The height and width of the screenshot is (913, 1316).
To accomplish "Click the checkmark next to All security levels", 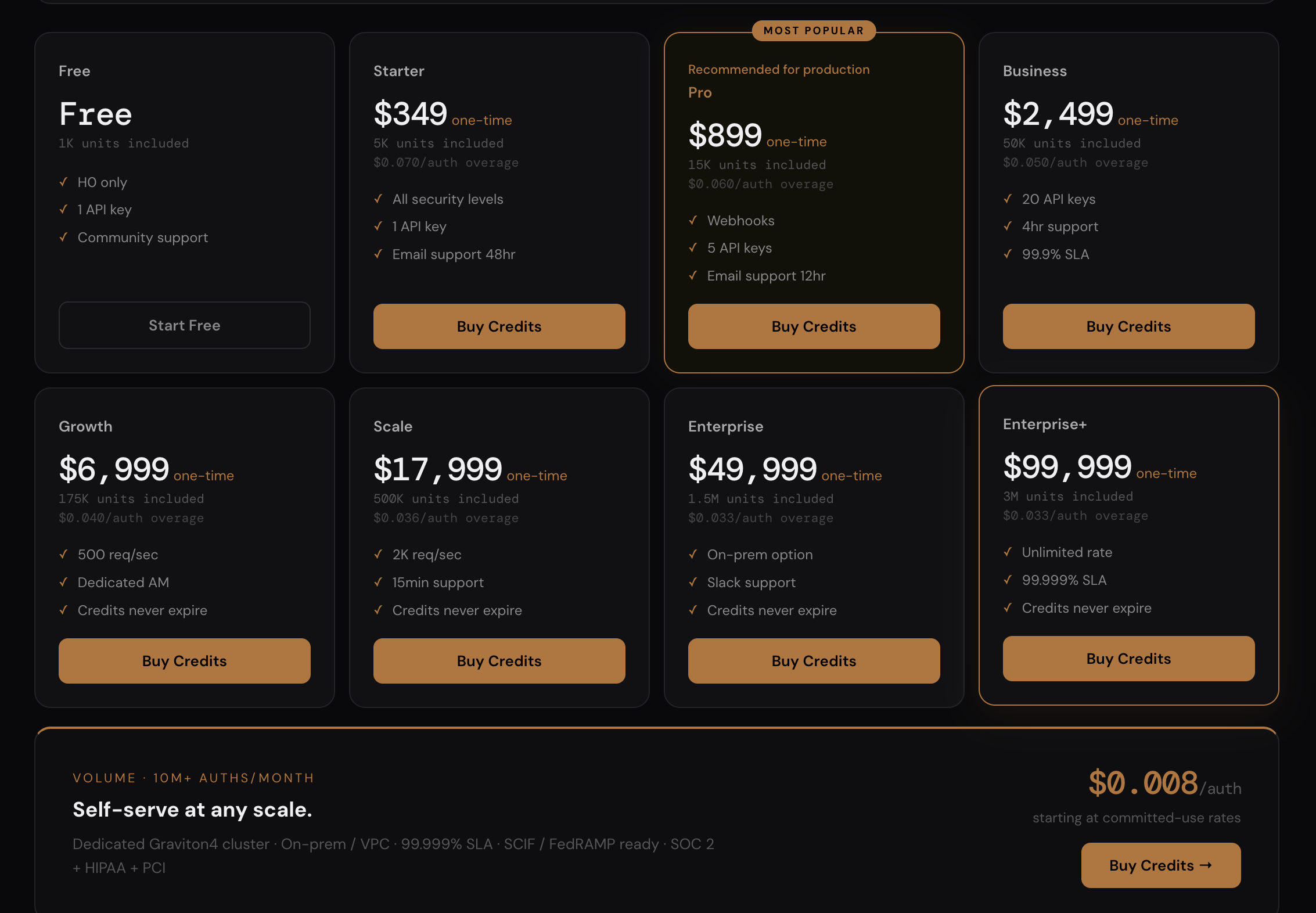I will (x=378, y=199).
